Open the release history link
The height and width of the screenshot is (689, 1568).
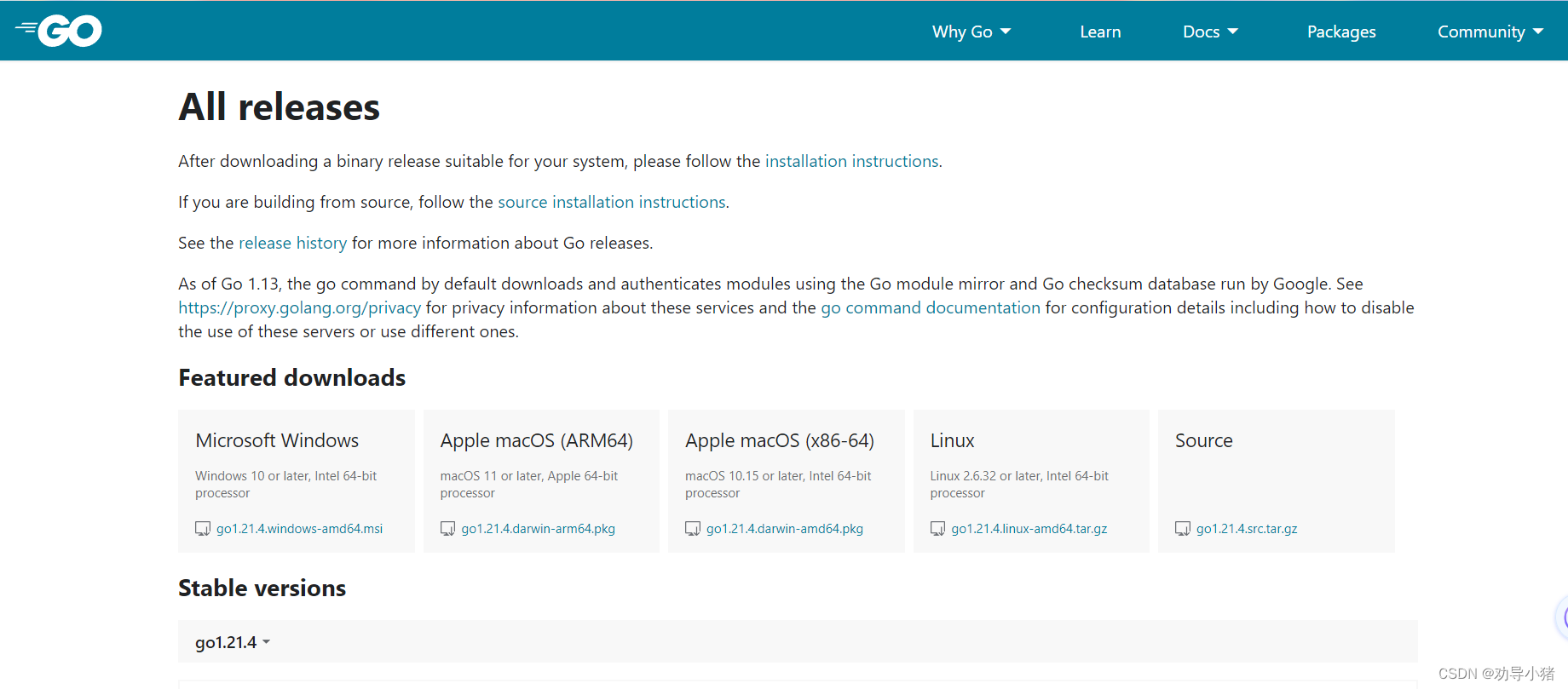[292, 243]
